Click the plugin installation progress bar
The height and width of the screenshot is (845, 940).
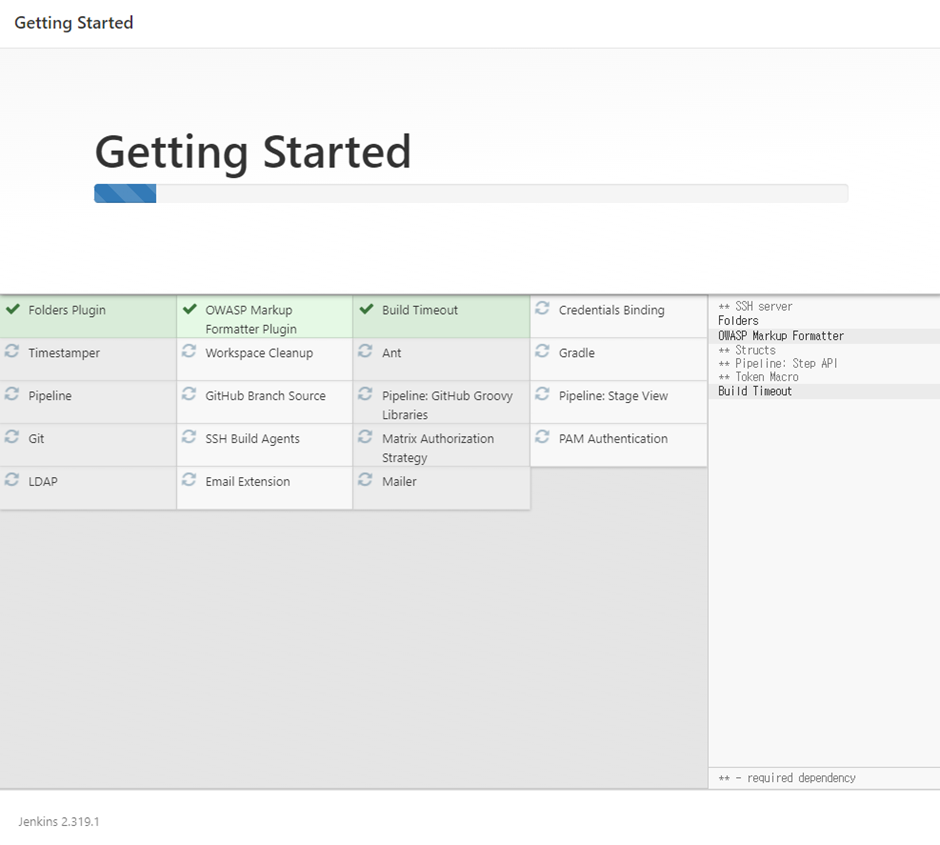(x=471, y=194)
